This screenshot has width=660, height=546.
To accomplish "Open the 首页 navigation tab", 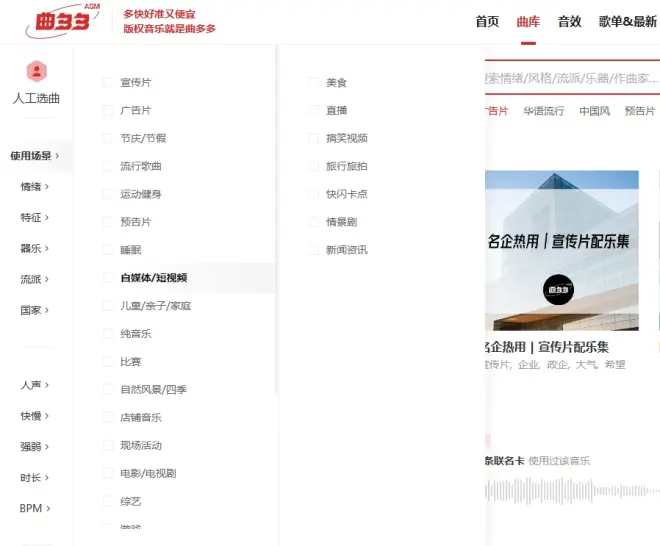I will point(487,22).
